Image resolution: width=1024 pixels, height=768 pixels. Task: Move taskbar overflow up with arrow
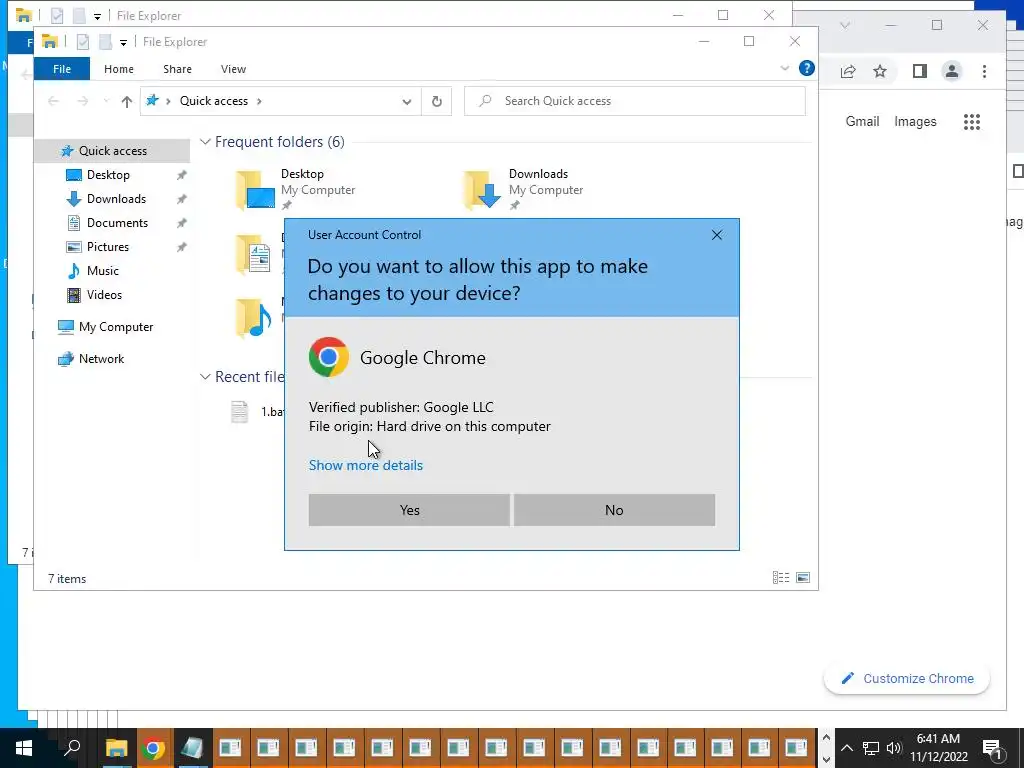click(x=826, y=737)
